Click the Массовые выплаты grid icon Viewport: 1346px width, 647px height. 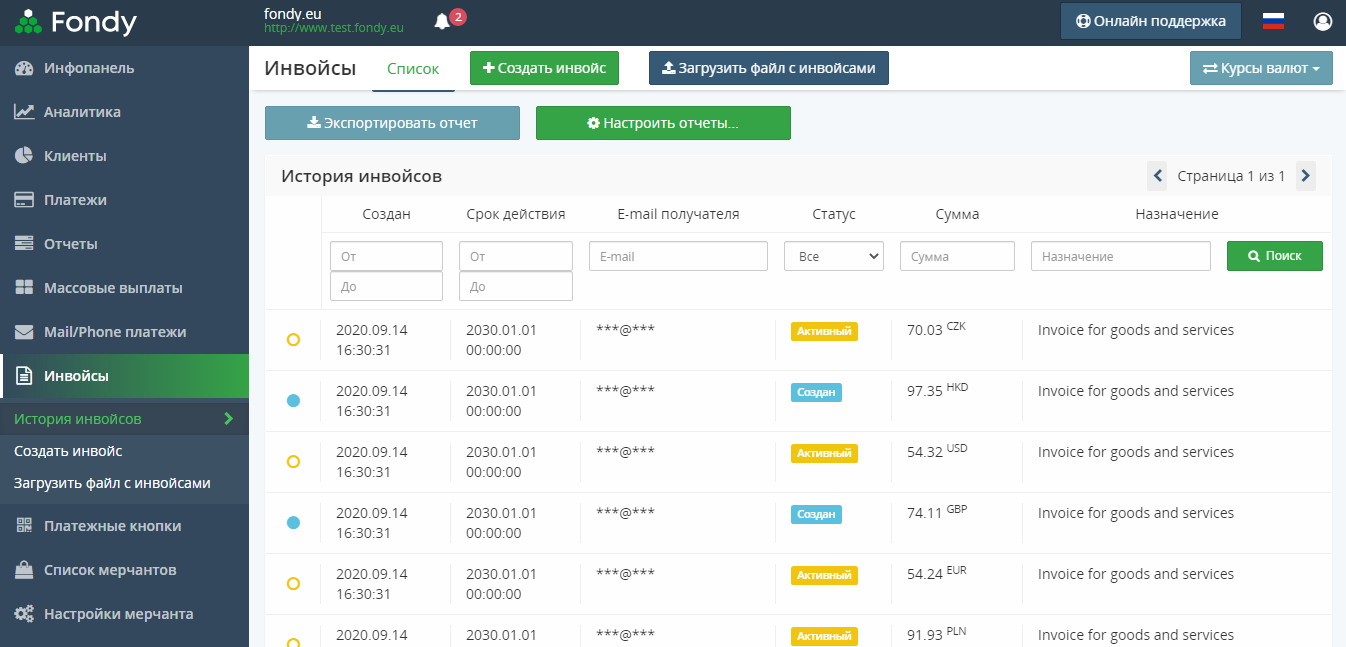pyautogui.click(x=25, y=288)
